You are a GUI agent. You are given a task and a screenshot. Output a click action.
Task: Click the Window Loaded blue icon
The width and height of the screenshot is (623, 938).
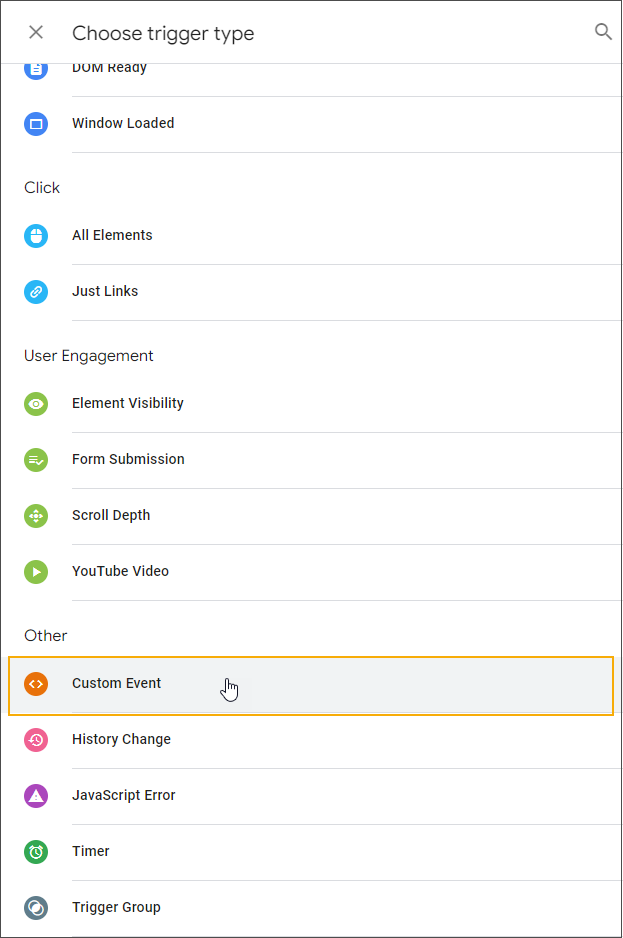[x=36, y=124]
